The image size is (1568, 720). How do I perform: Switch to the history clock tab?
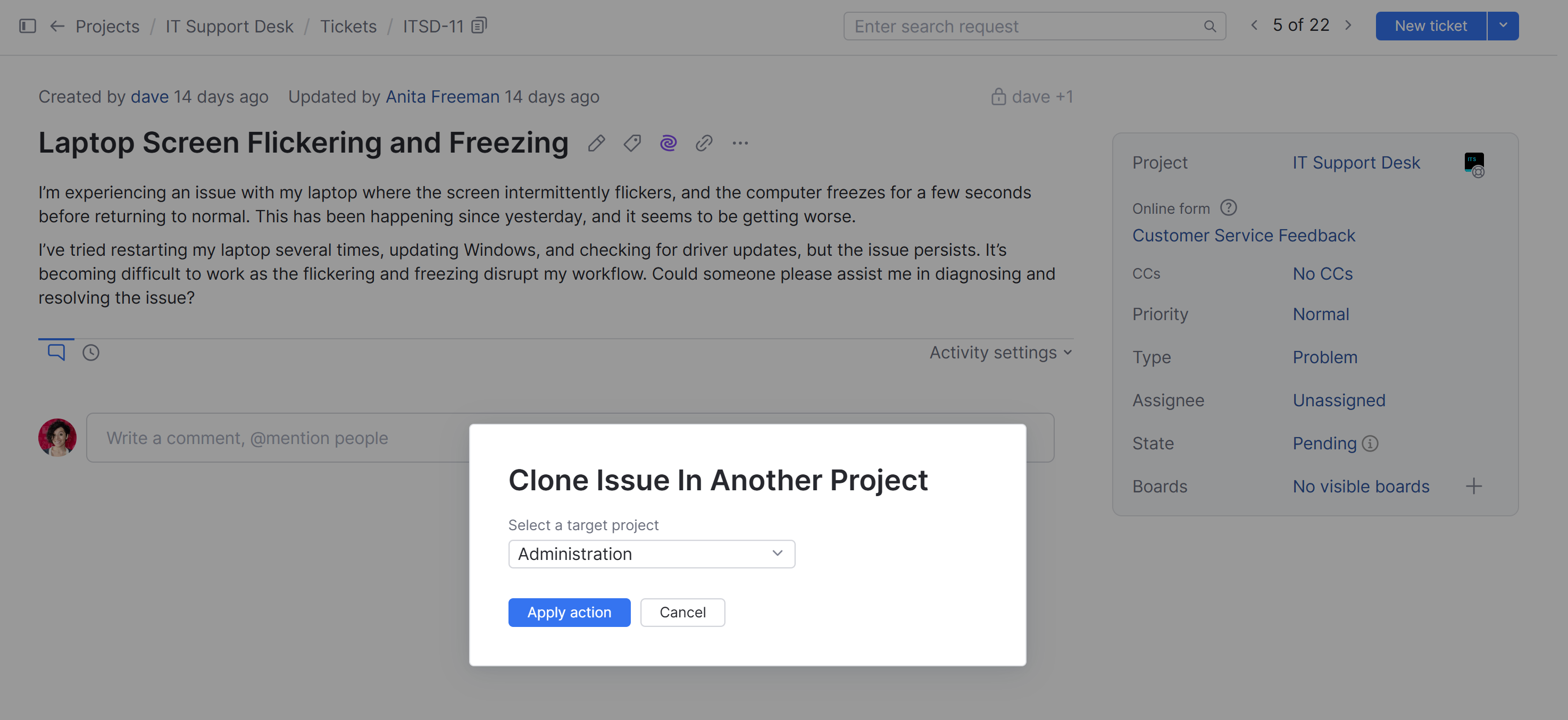click(91, 353)
